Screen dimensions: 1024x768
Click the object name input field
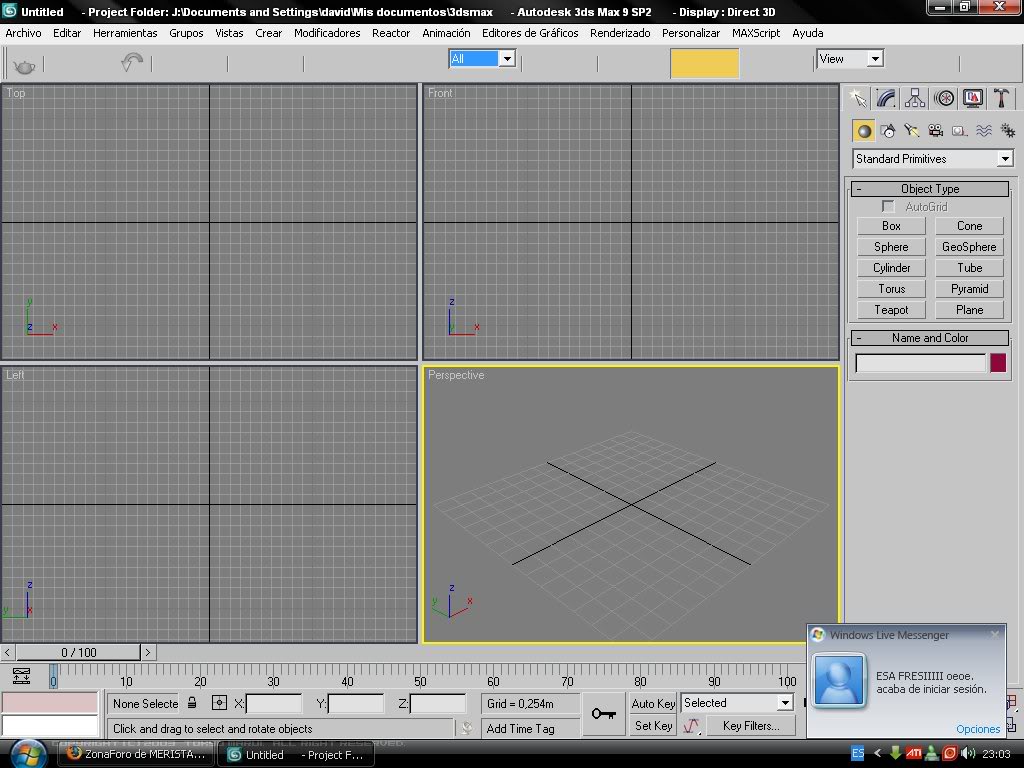click(x=920, y=362)
